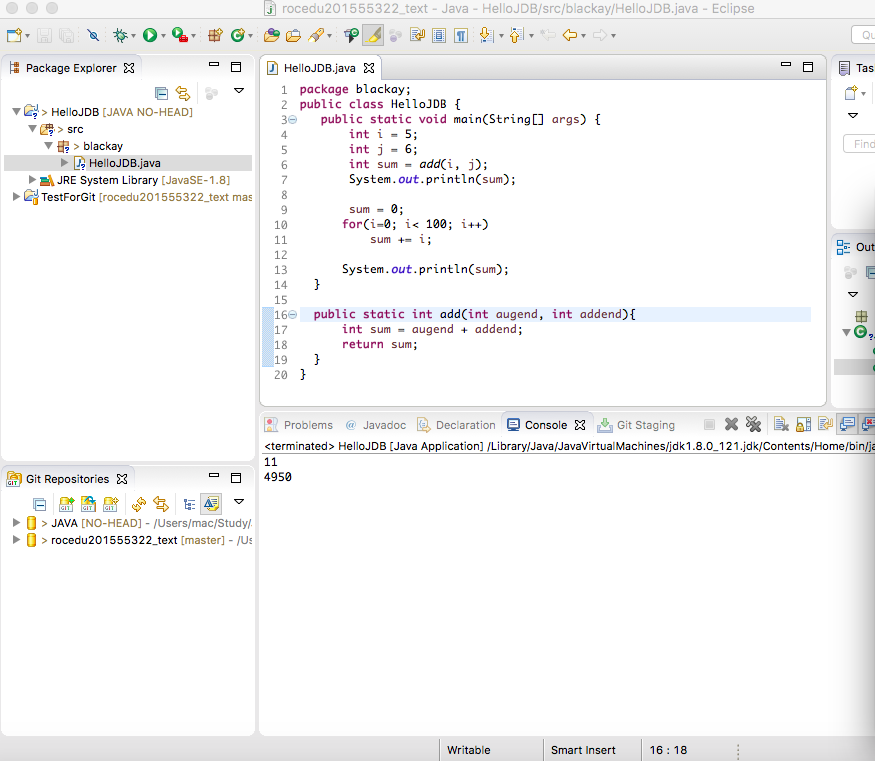Collapse All in Git Repositories view
875x761 pixels.
coord(40,504)
